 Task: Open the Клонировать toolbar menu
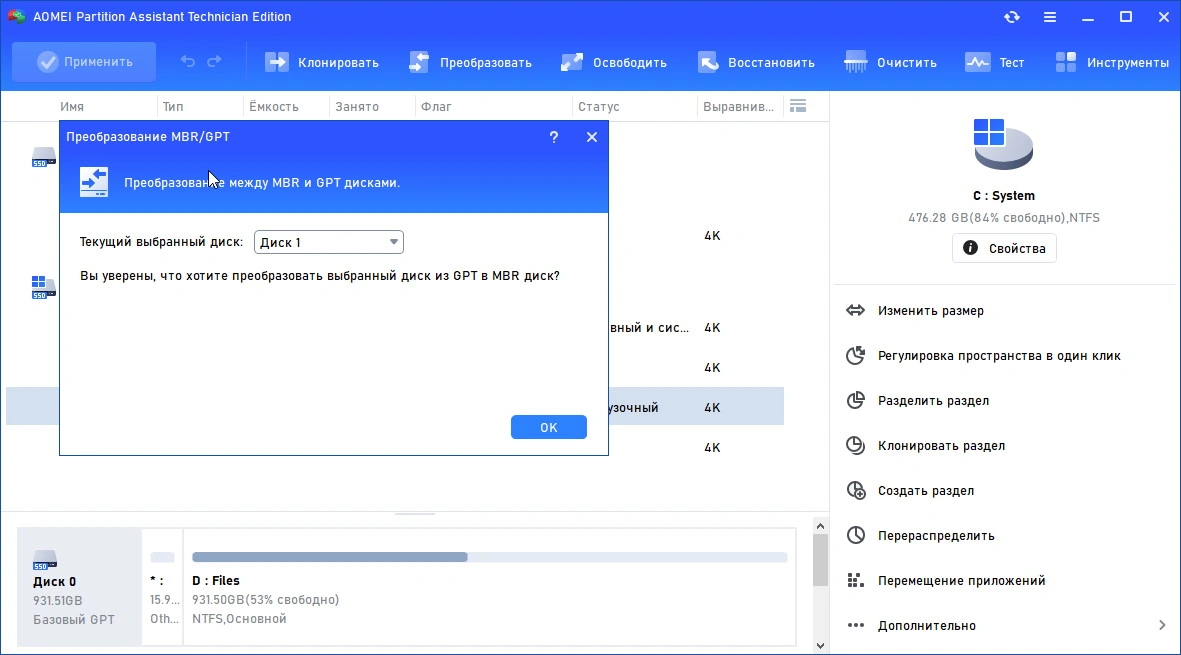point(322,62)
